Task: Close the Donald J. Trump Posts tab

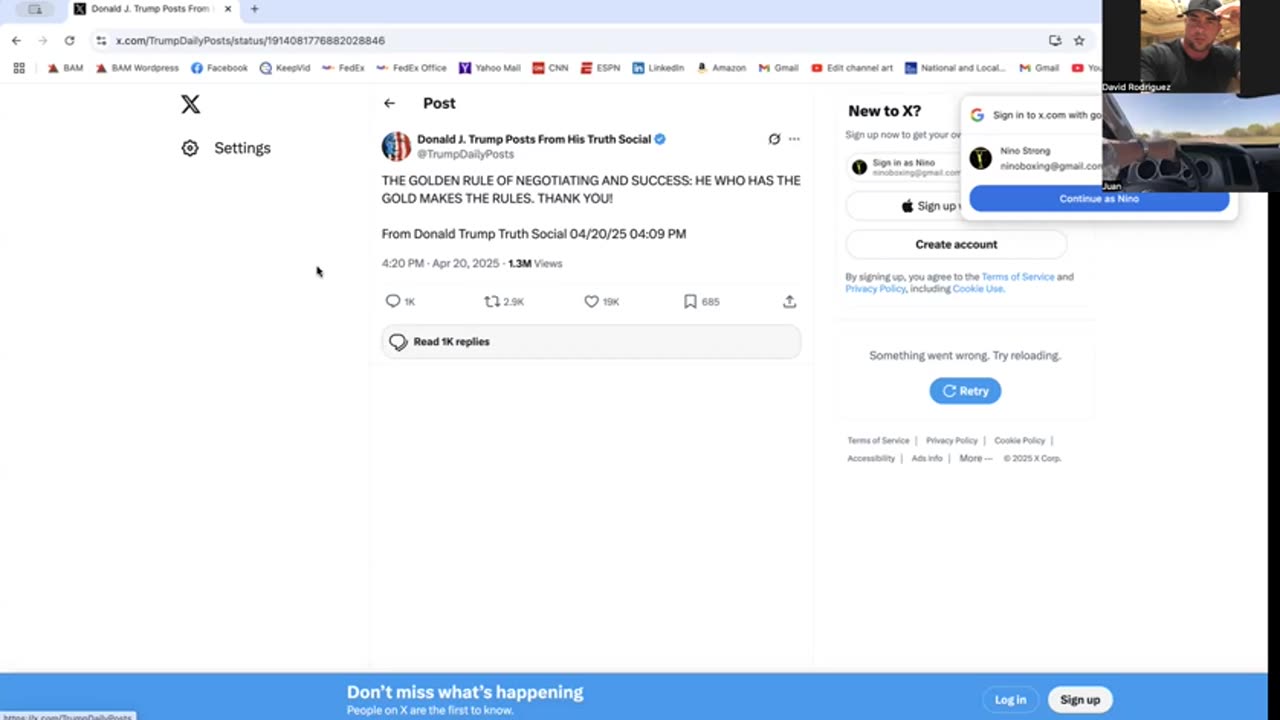Action: point(228,9)
